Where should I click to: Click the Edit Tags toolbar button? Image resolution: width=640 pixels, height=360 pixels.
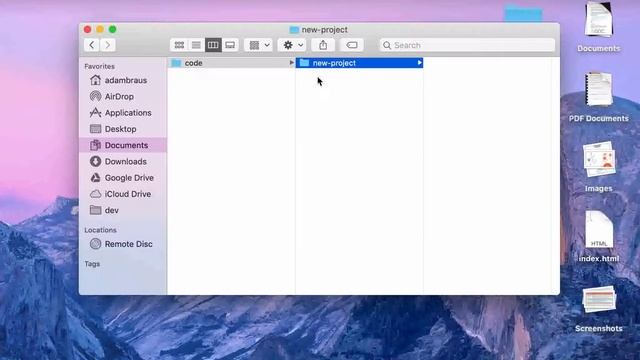pos(352,45)
